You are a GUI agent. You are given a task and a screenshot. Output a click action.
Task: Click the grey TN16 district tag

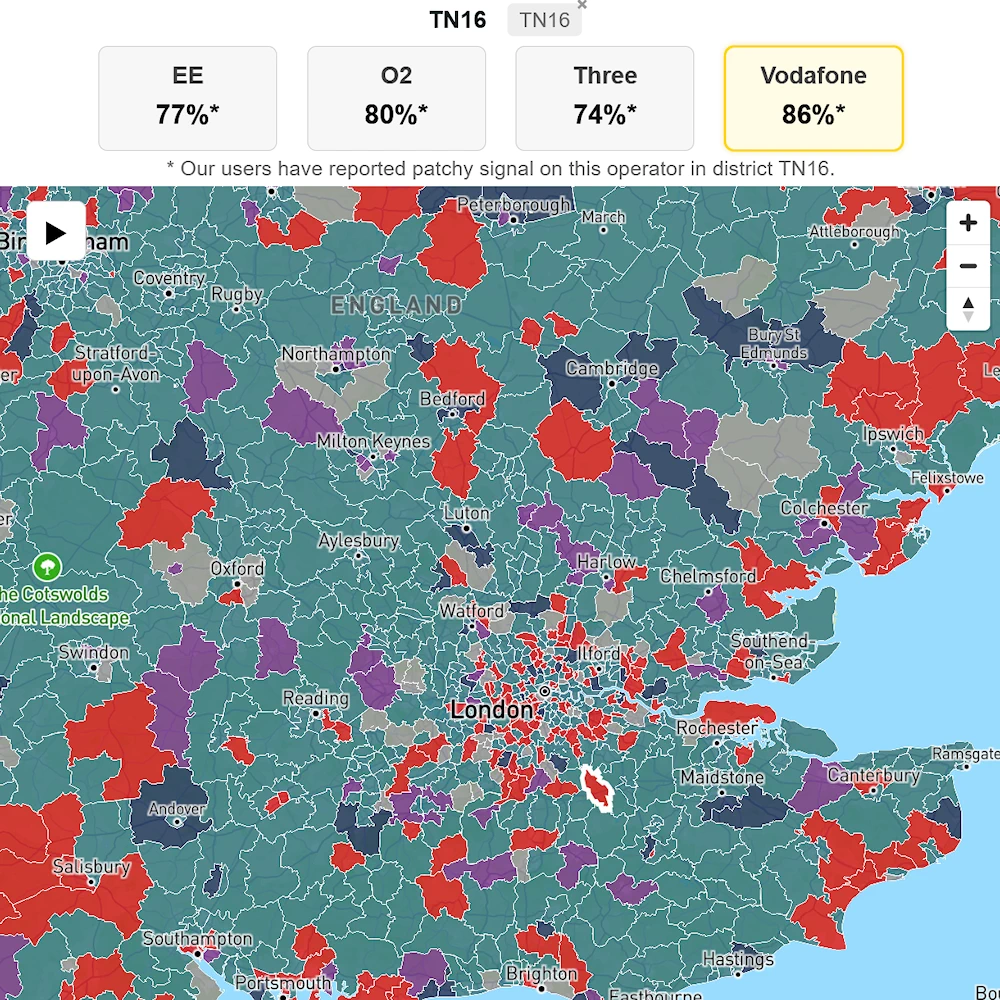[x=544, y=20]
